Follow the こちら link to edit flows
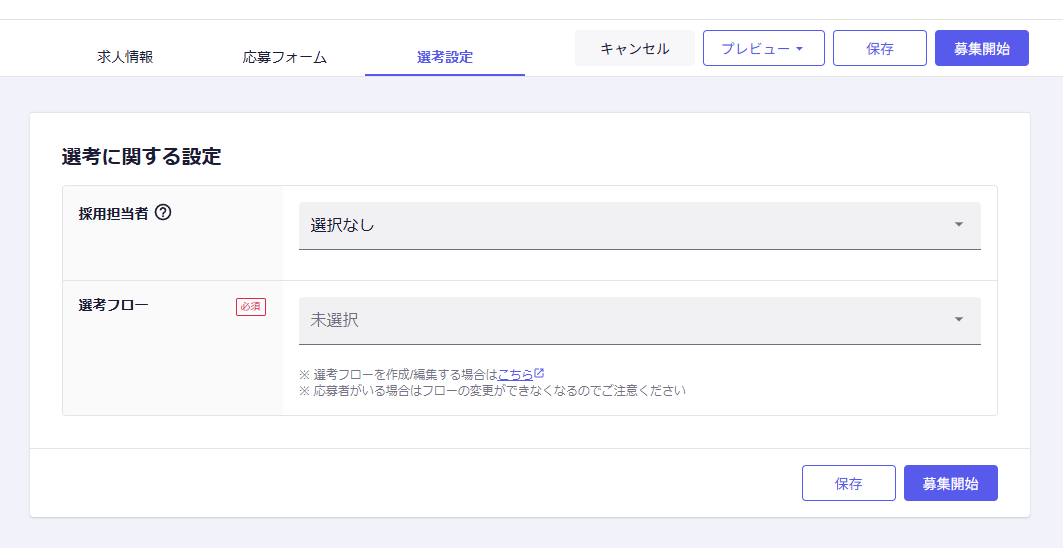This screenshot has height=548, width=1063. [x=515, y=374]
